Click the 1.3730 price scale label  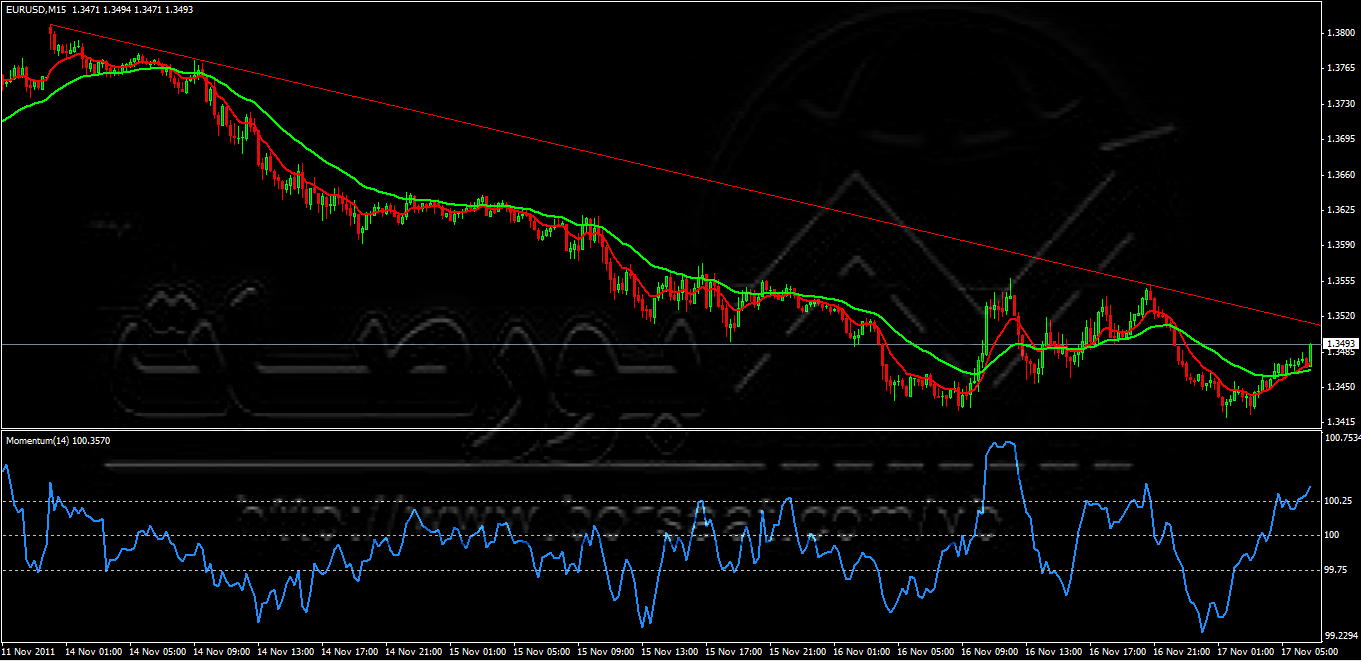point(1340,104)
